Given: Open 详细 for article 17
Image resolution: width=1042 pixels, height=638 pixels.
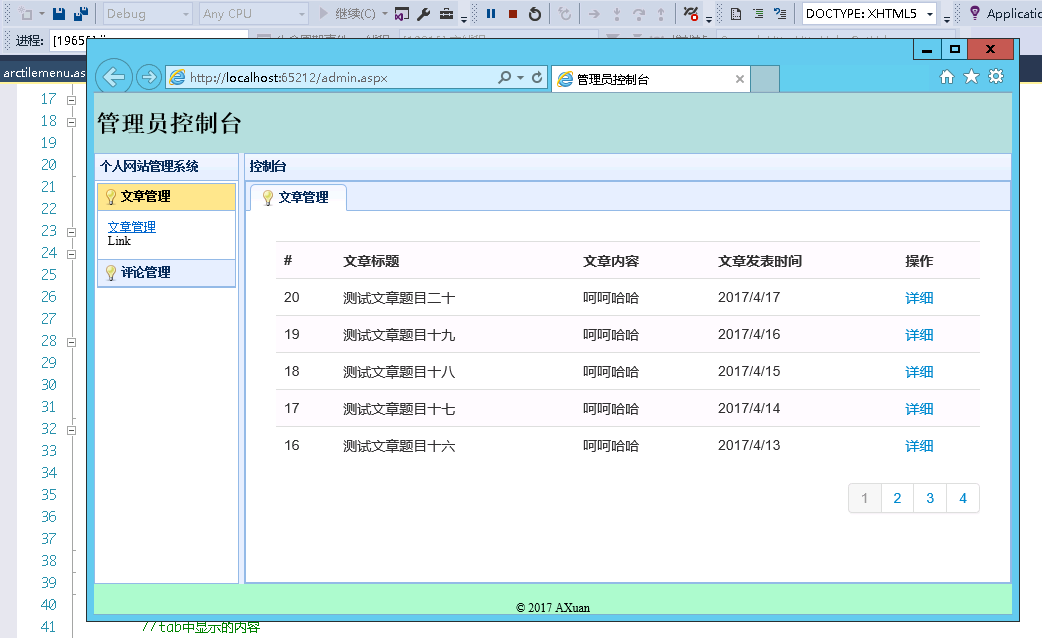Looking at the screenshot, I should (x=919, y=409).
